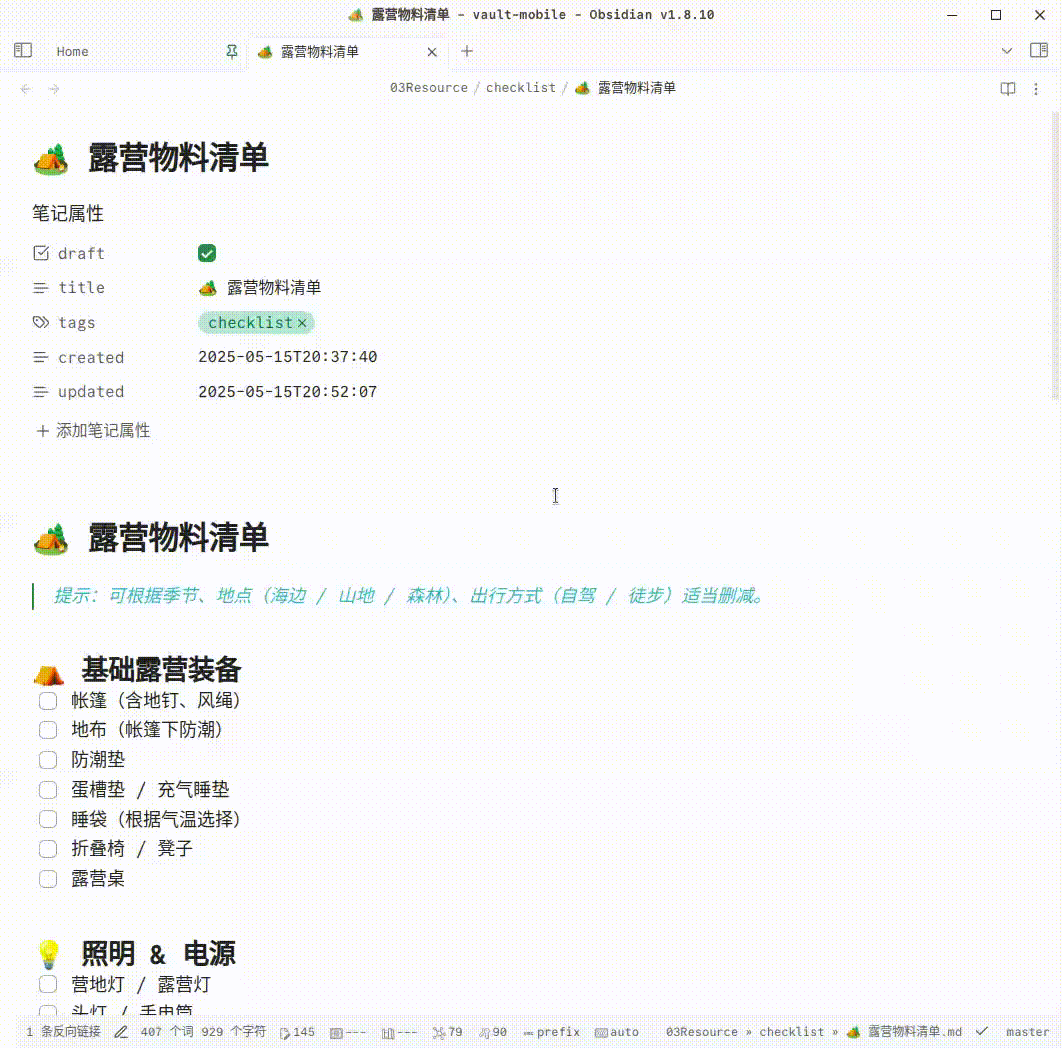Viewport: 1062px width, 1048px height.
Task: Open the checklist folder in breadcrumb
Action: 520,88
